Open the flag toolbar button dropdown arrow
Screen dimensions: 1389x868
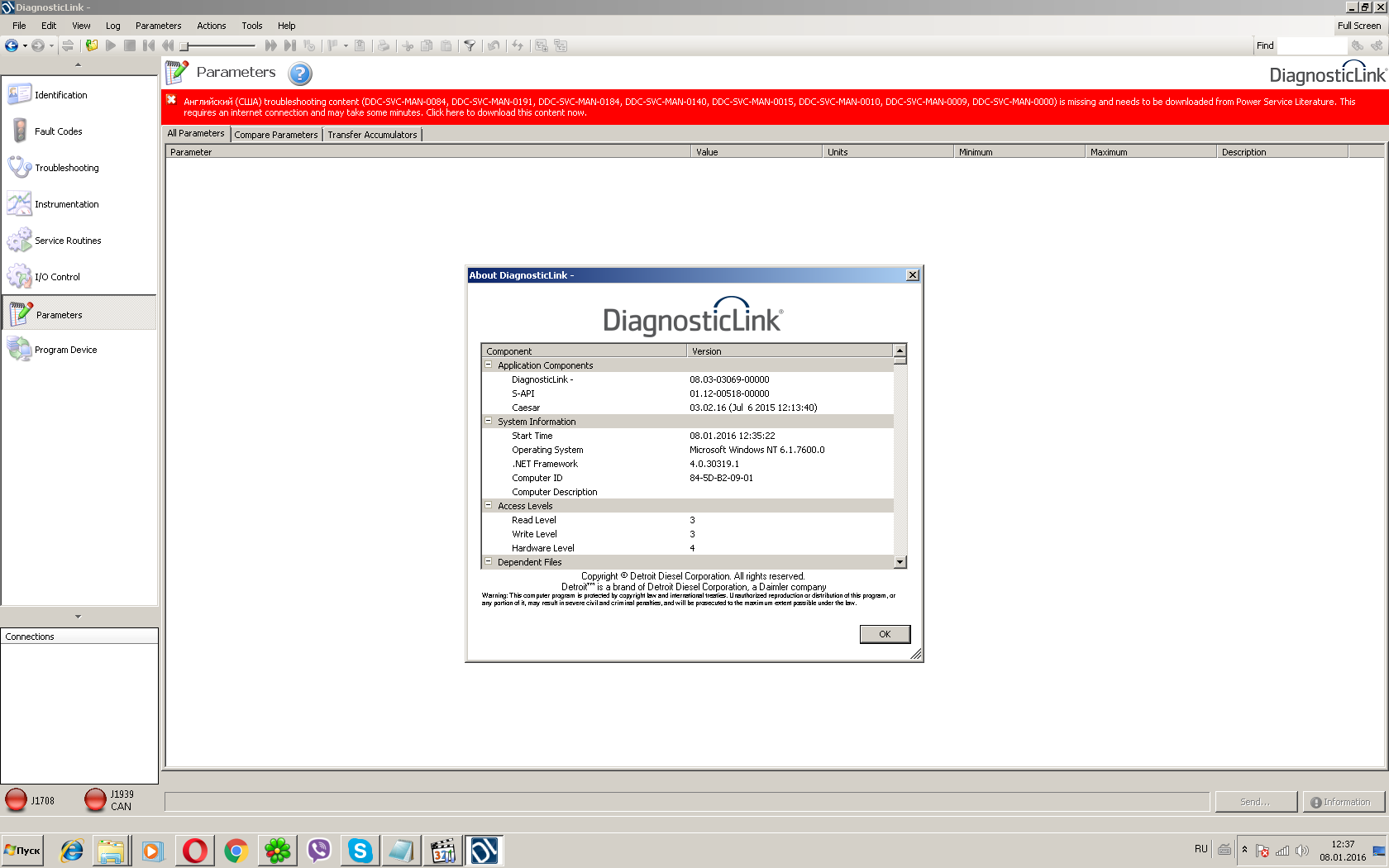click(346, 46)
